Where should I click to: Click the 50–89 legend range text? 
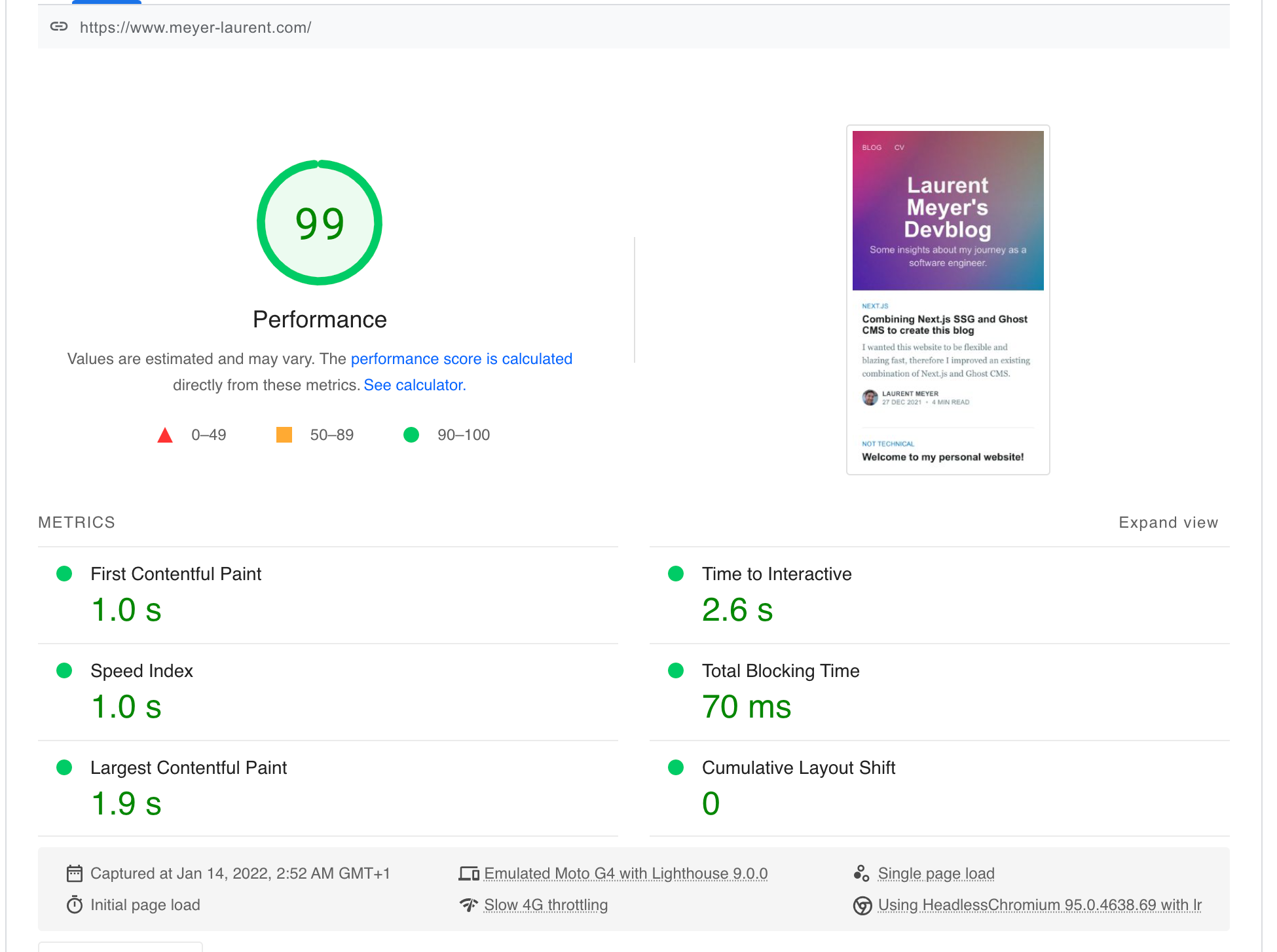(332, 435)
